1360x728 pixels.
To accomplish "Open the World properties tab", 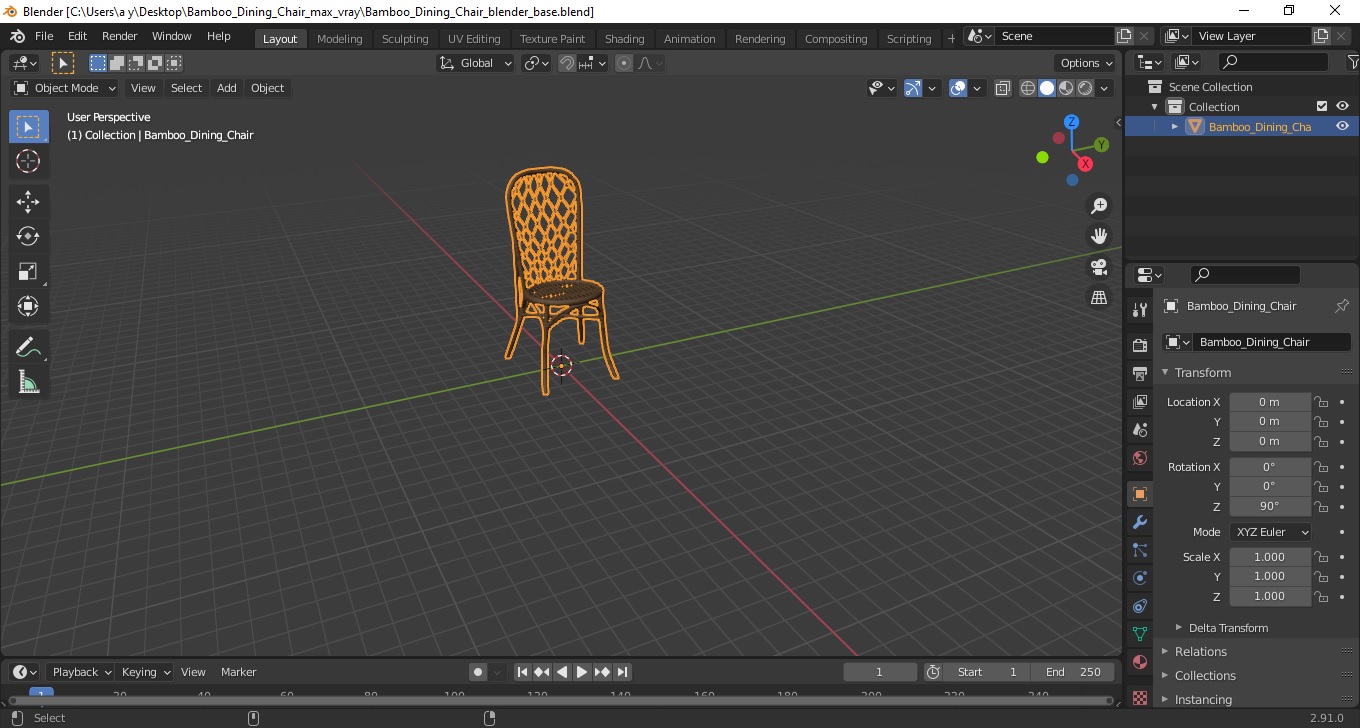I will click(1140, 457).
